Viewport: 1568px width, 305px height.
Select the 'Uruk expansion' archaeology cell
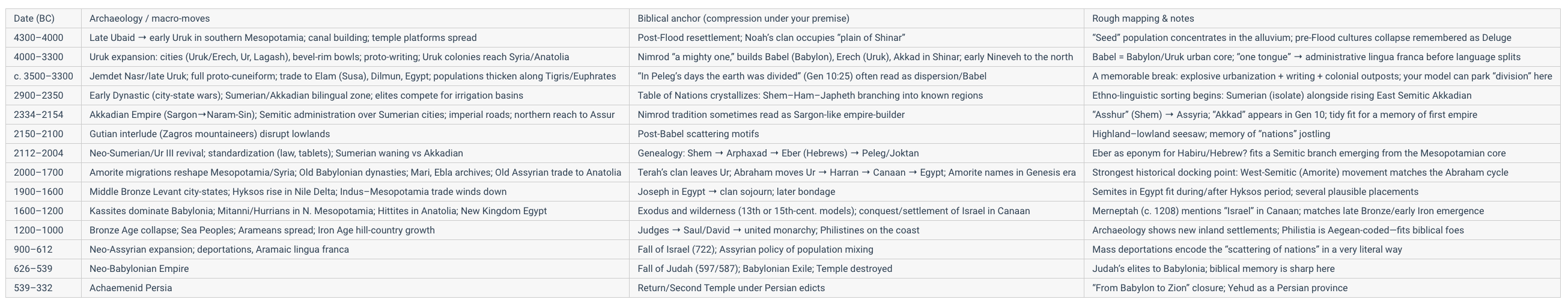pos(355,57)
